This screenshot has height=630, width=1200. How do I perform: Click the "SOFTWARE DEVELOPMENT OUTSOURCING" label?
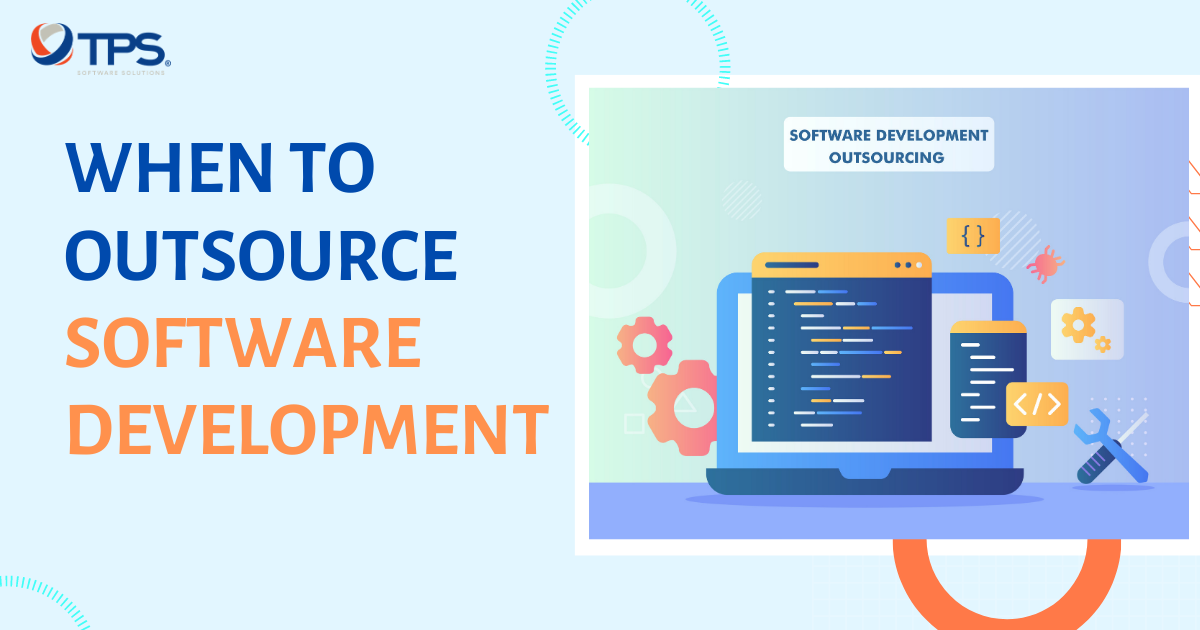tap(889, 146)
